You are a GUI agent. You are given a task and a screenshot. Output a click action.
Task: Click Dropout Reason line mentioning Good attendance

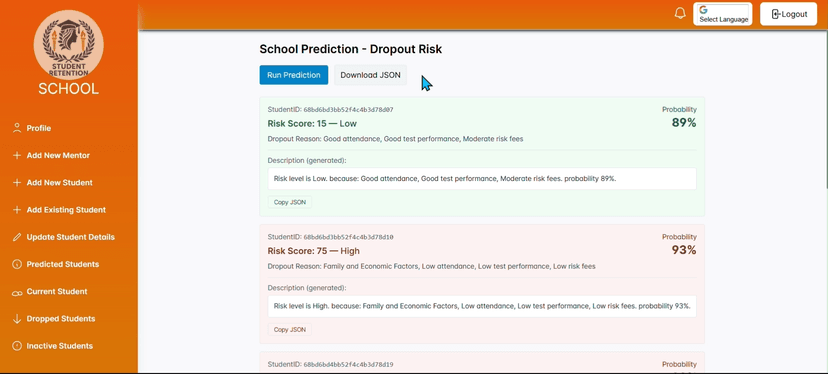[395, 139]
